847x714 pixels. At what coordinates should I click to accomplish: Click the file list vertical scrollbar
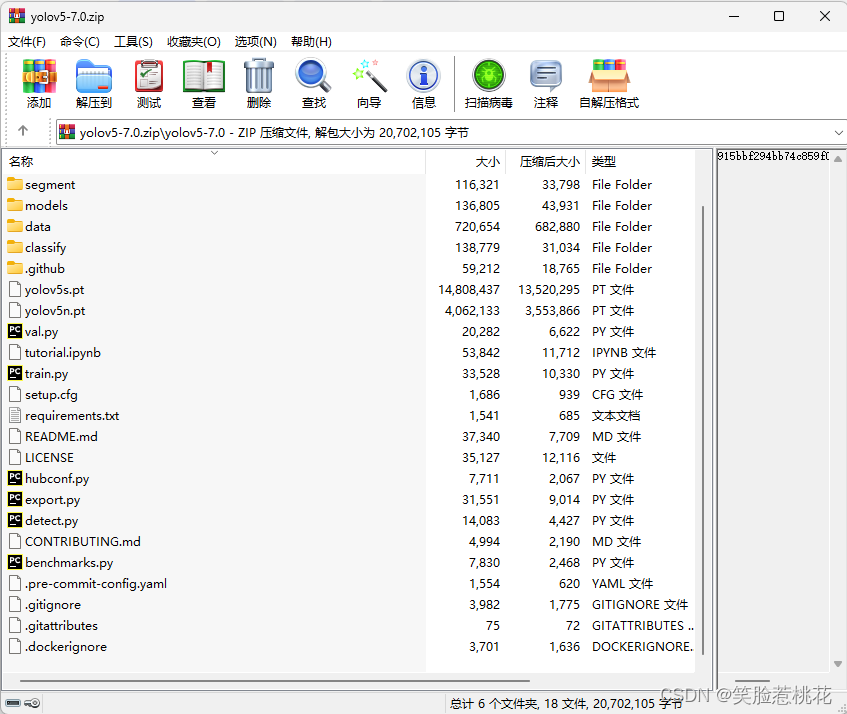703,430
